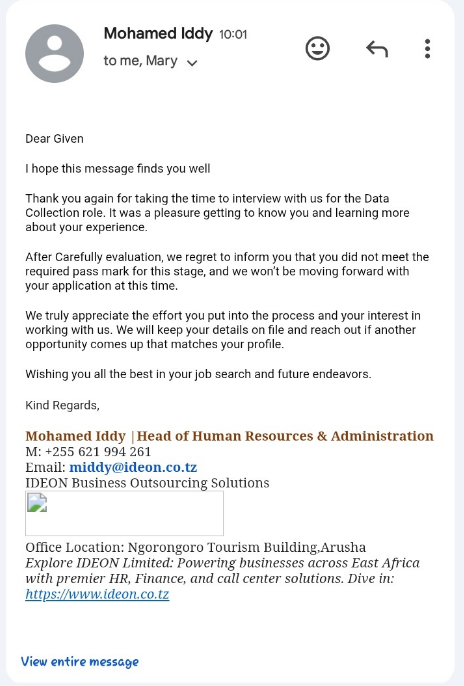Select the 'After Carefully evaluation' paragraph
Image resolution: width=464 pixels, height=686 pixels.
pyautogui.click(x=227, y=271)
